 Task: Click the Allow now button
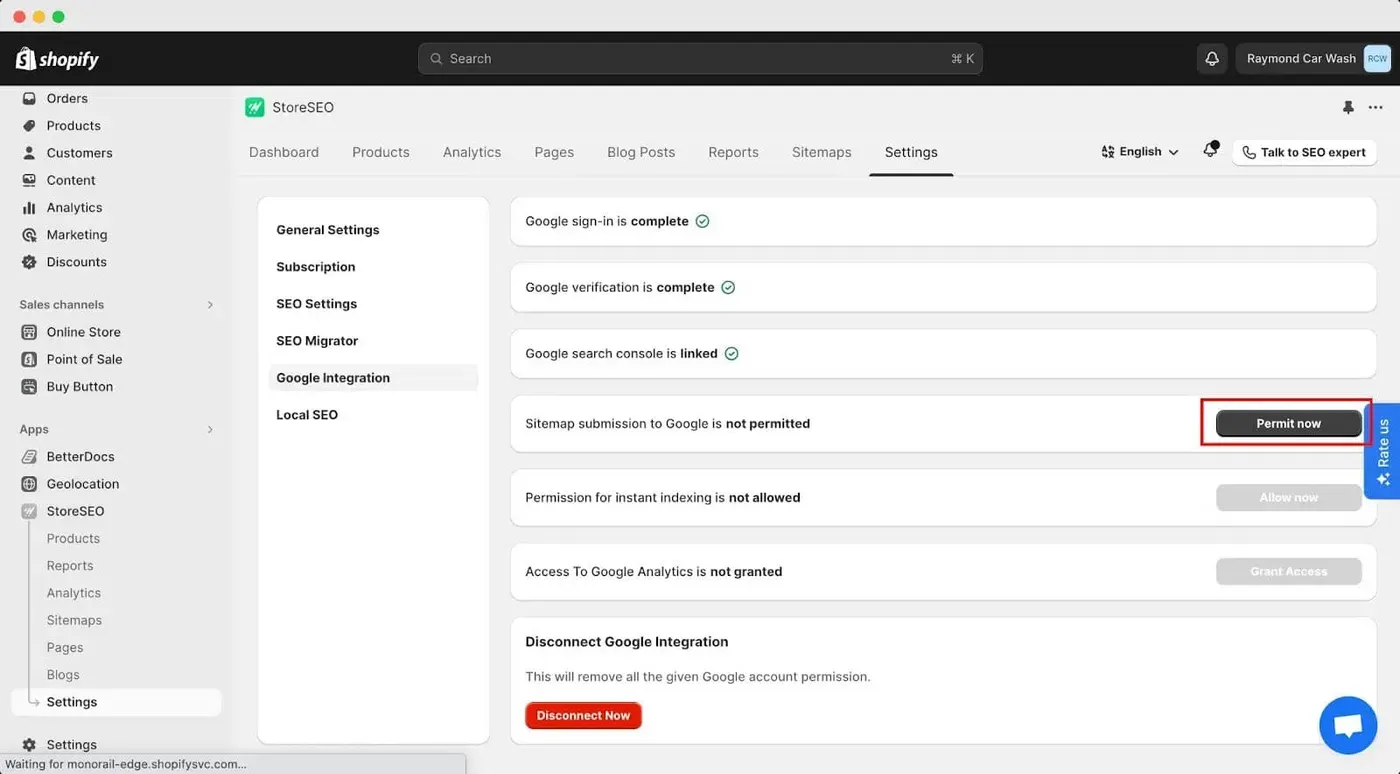pos(1288,498)
